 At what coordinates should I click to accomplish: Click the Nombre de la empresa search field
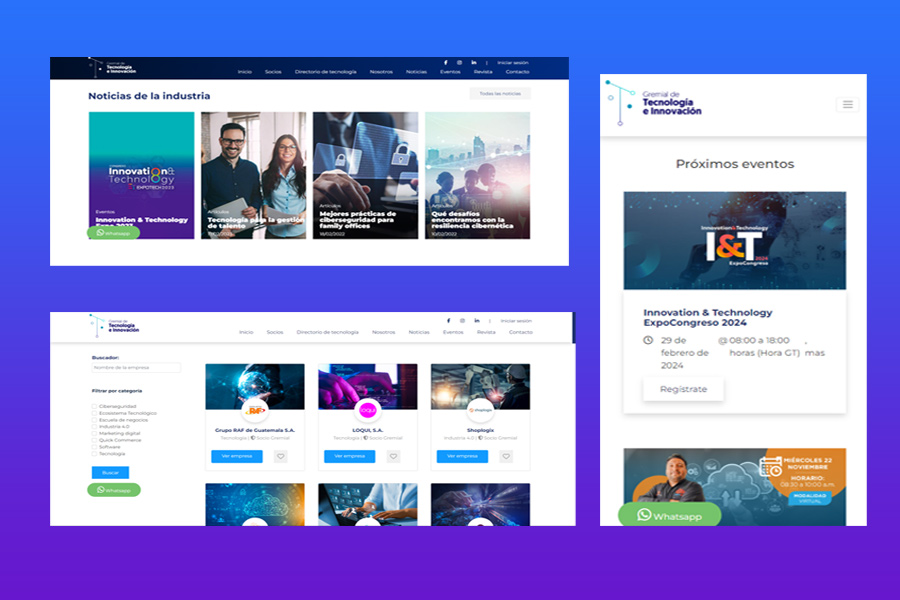pyautogui.click(x=136, y=368)
